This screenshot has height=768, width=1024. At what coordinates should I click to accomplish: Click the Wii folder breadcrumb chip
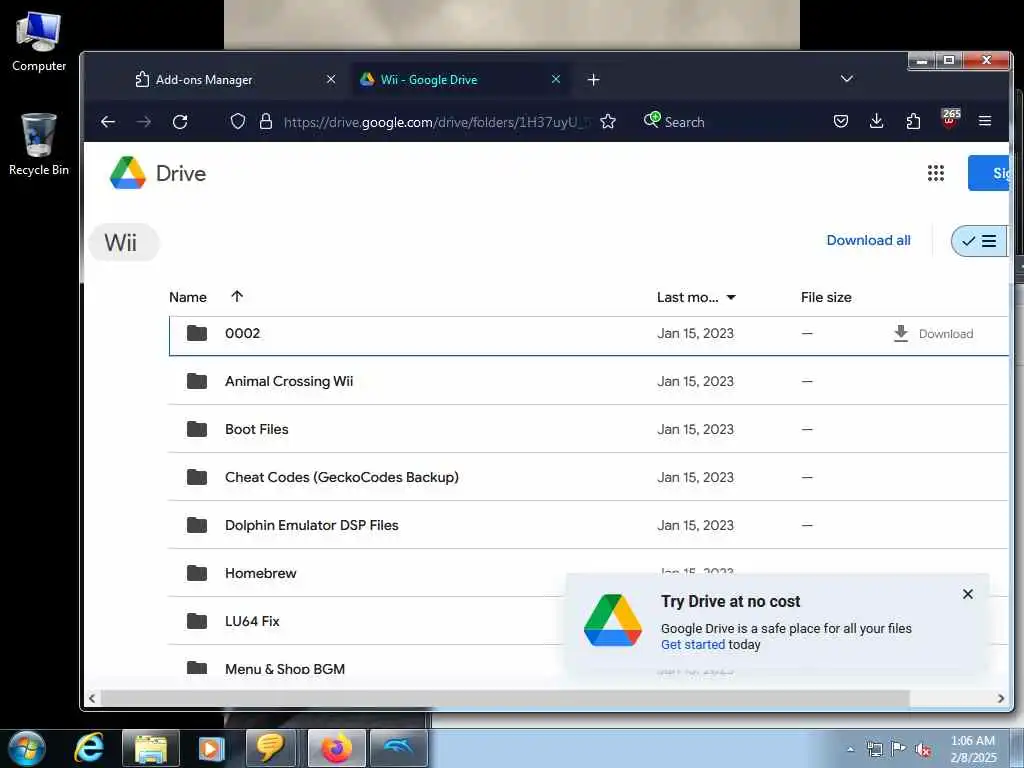123,242
